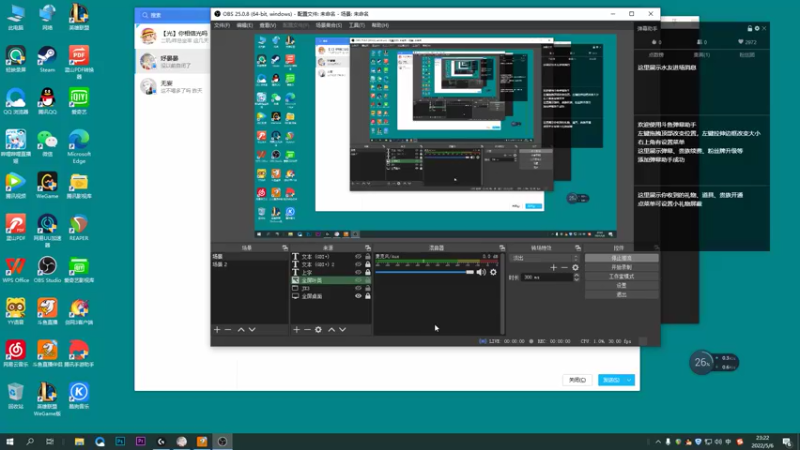Toggle lock on bottom display capture source
The height and width of the screenshot is (450, 800).
coord(367,296)
